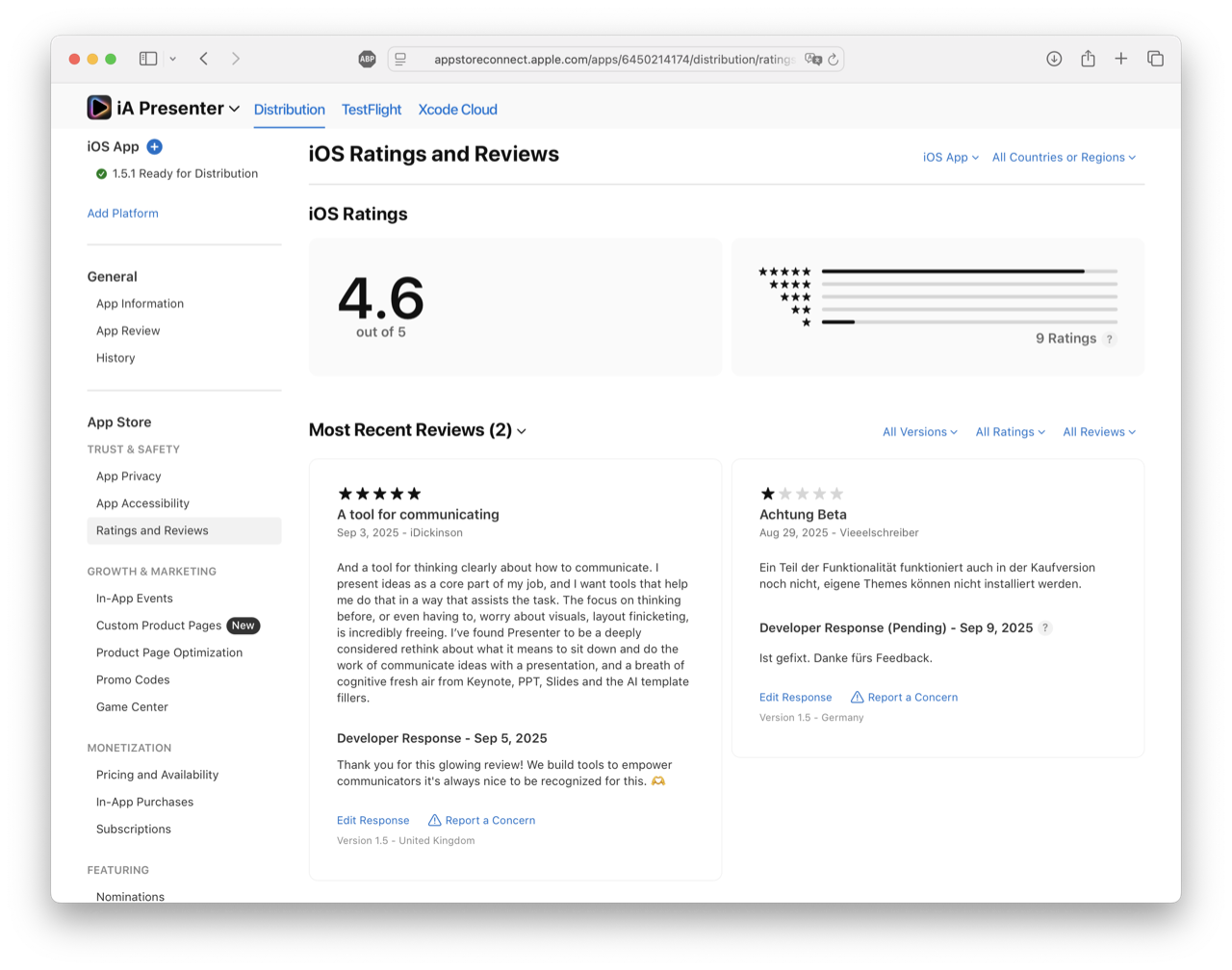Report a Concern on Achtung Beta review
This screenshot has height=970, width=1232.
pos(905,698)
